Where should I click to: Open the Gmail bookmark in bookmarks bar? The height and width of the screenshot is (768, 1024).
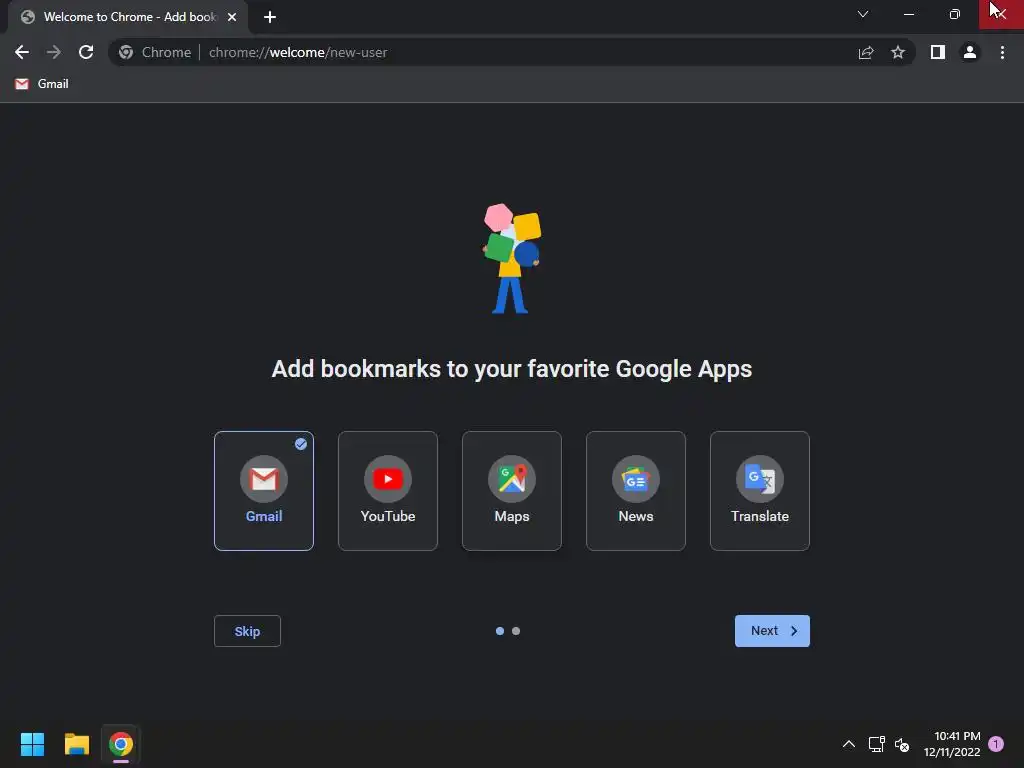point(42,84)
